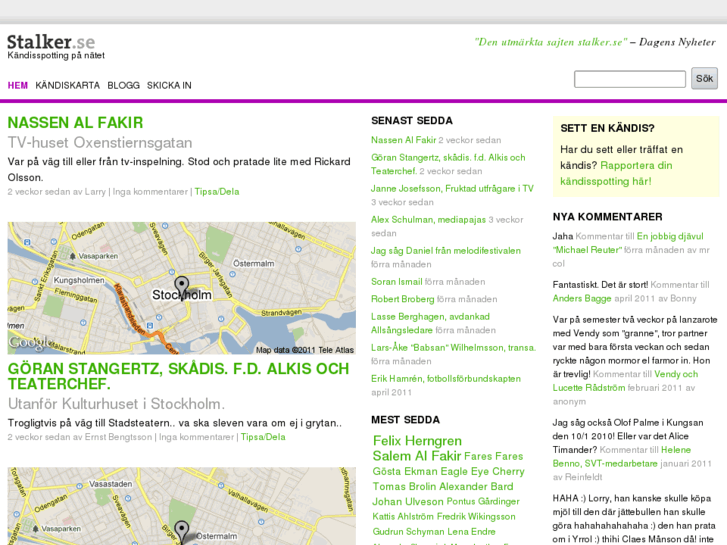Screen dimensions: 727x545
Task: Click the map pin on the Stockholm map
Action: coord(182,287)
